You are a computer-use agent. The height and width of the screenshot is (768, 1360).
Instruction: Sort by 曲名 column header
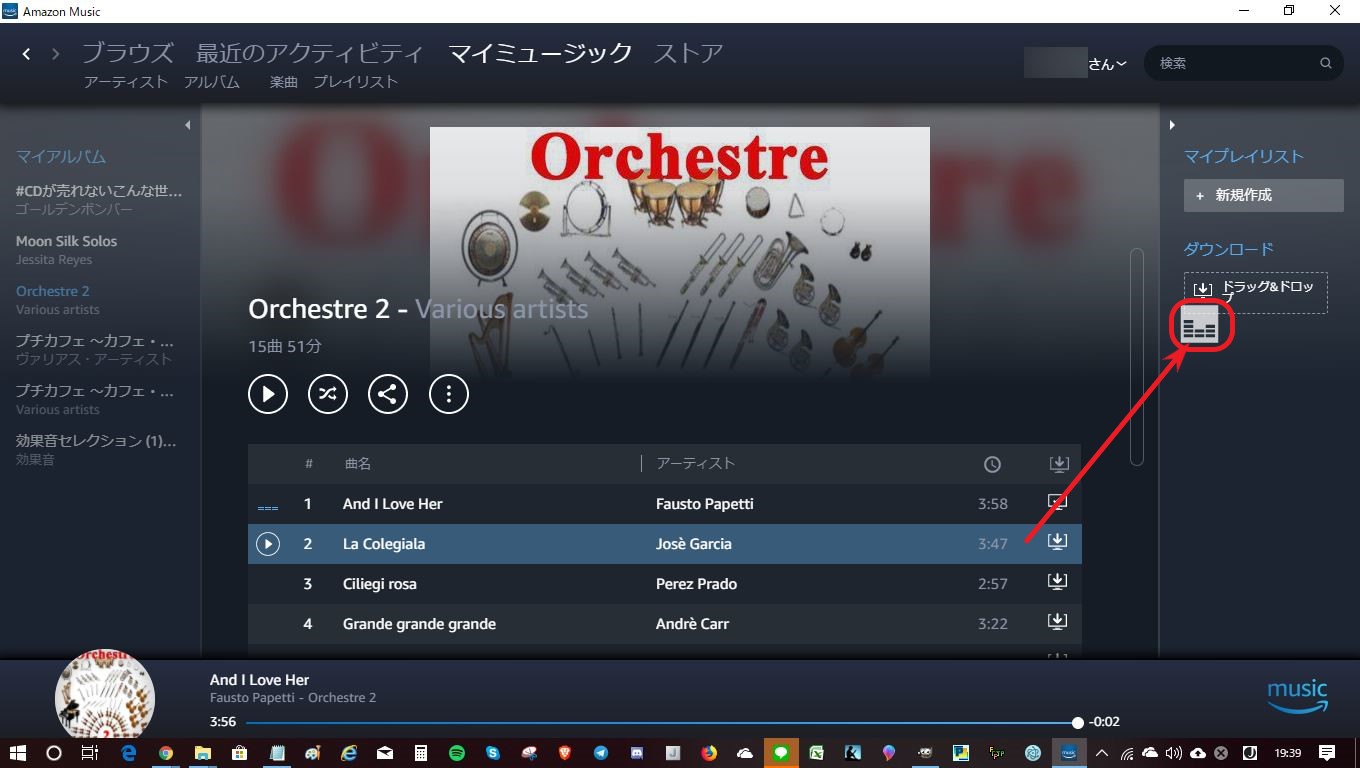point(358,464)
